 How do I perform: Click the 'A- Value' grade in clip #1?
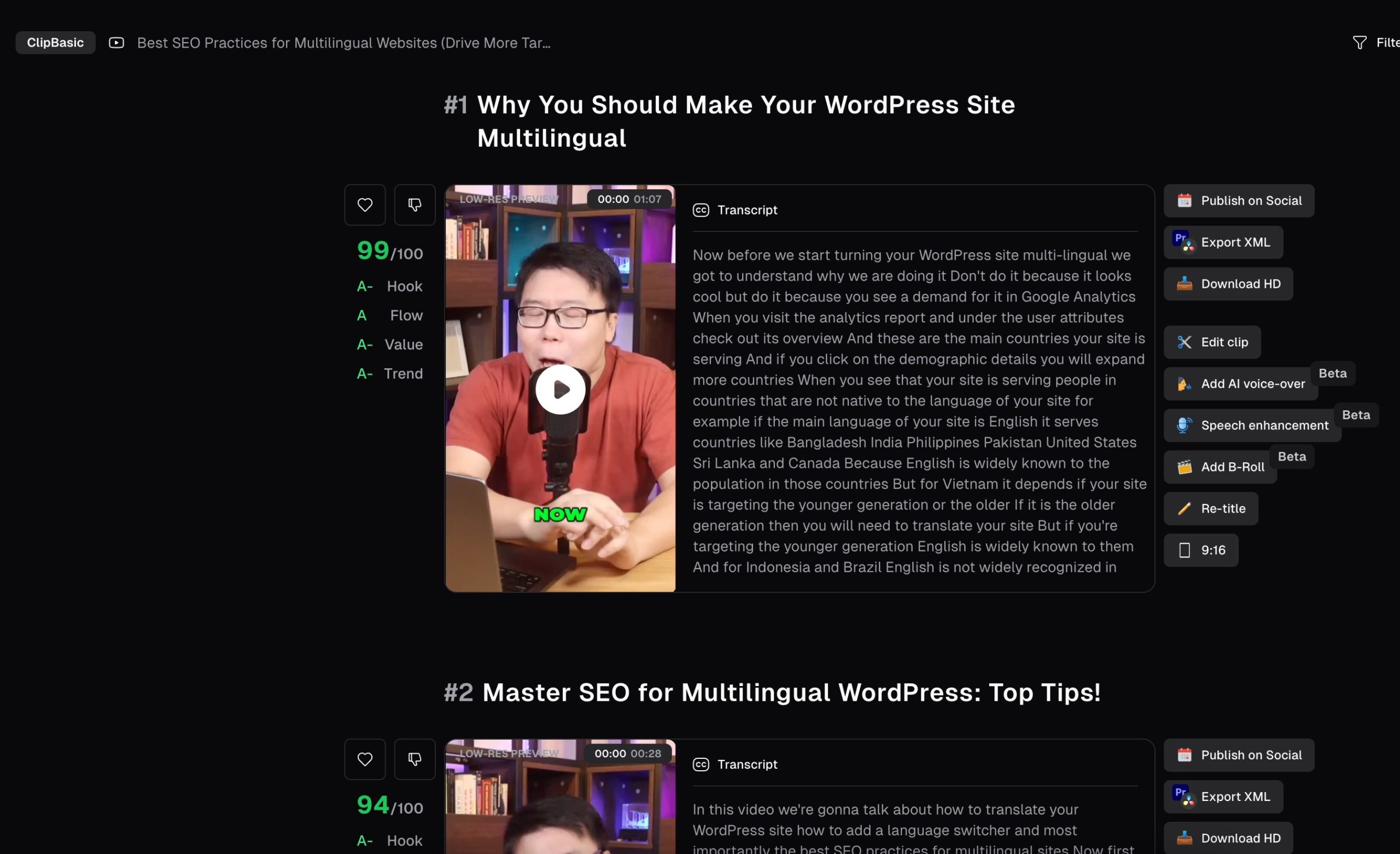[390, 345]
